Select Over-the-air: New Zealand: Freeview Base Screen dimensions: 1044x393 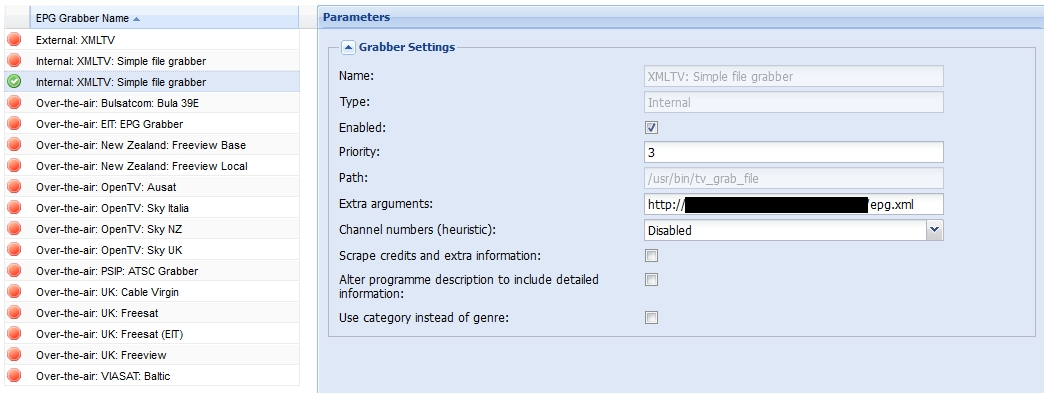[152, 145]
